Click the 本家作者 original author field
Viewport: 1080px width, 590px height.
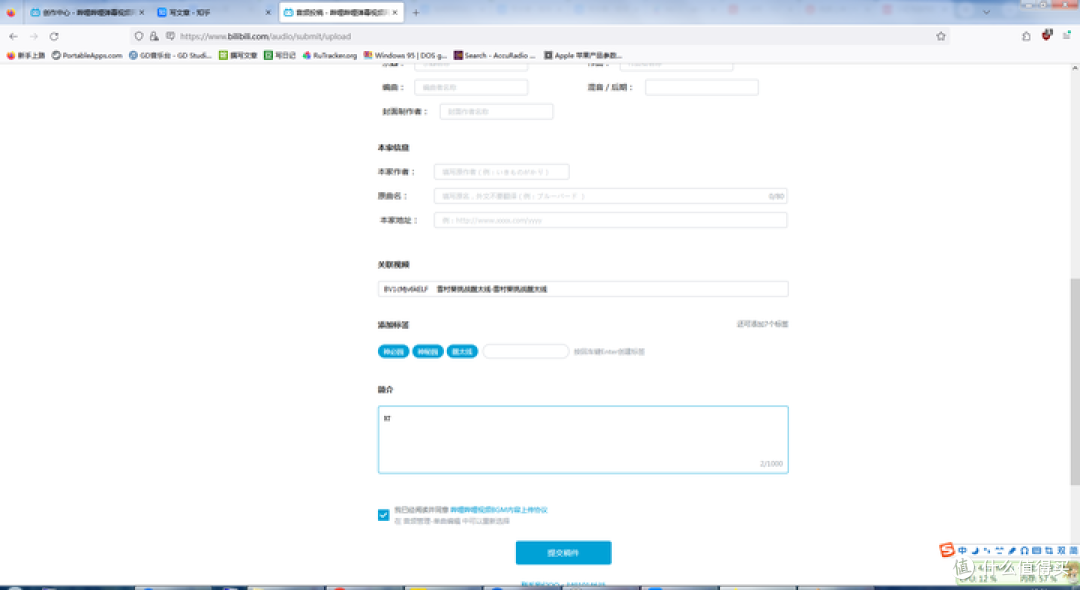[x=501, y=172]
